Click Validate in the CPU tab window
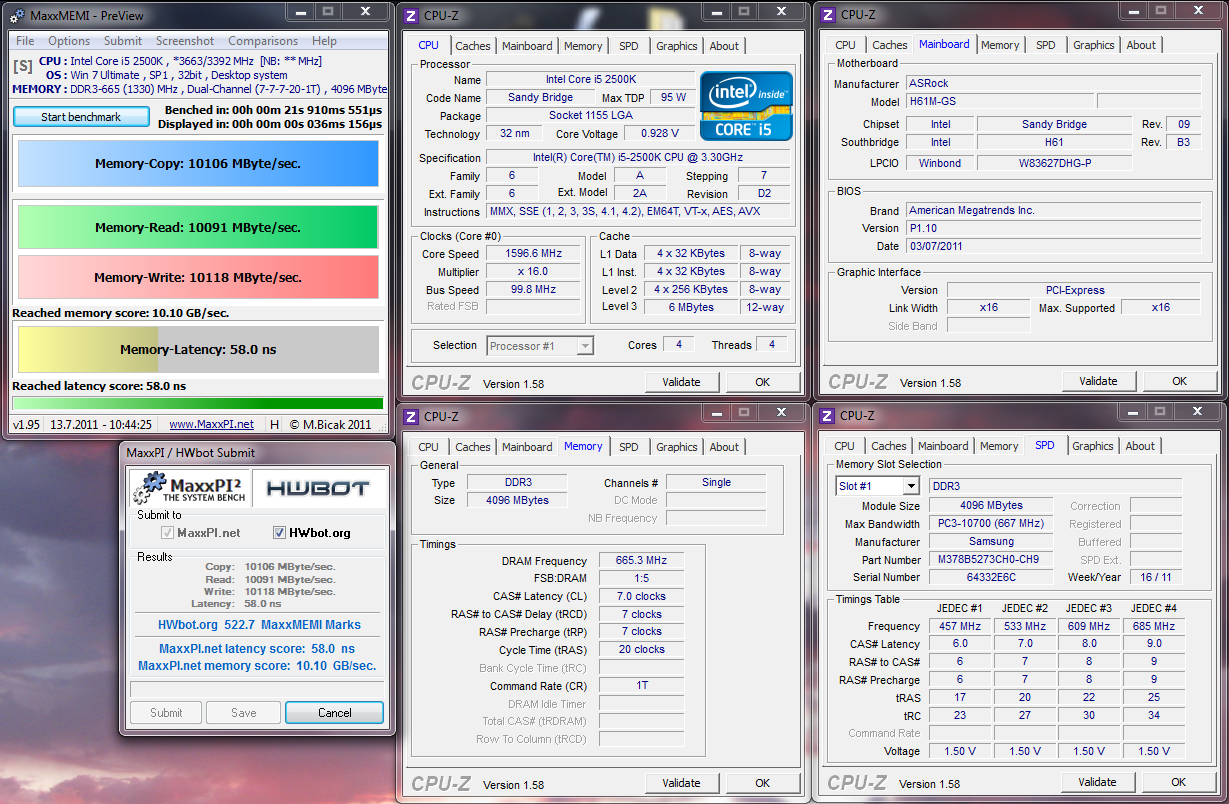Viewport: 1229px width, 804px height. [682, 382]
